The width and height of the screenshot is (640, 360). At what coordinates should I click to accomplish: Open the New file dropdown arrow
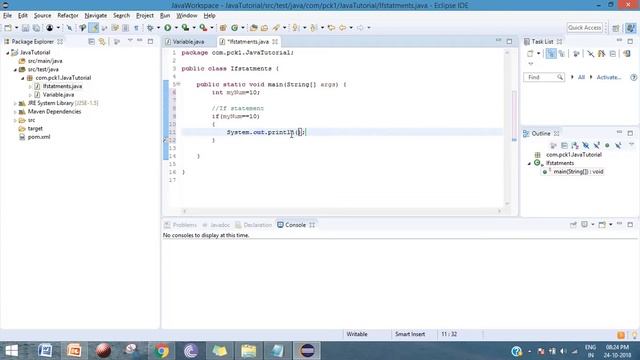click(x=16, y=28)
